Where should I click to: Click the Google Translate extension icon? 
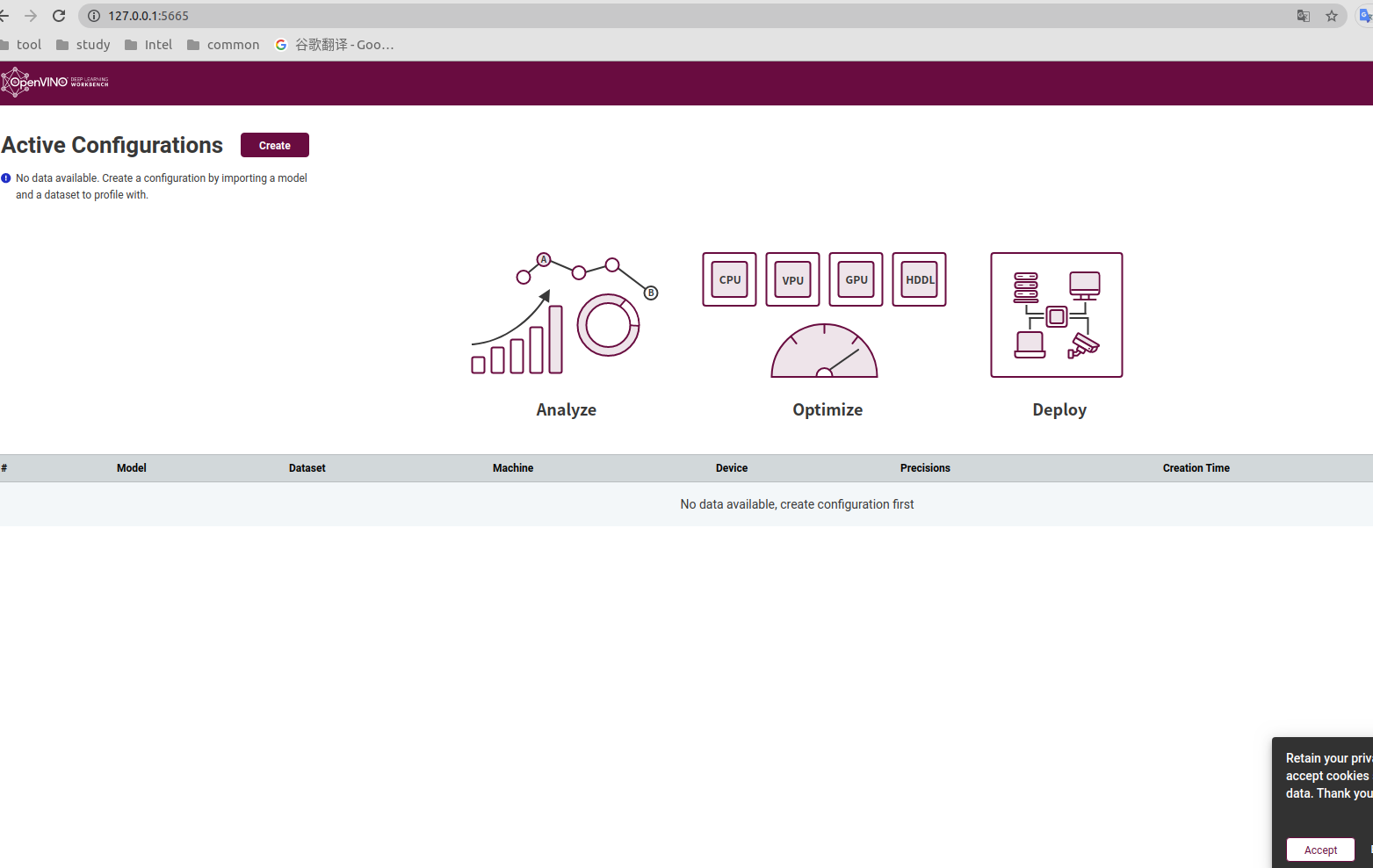pyautogui.click(x=1365, y=16)
